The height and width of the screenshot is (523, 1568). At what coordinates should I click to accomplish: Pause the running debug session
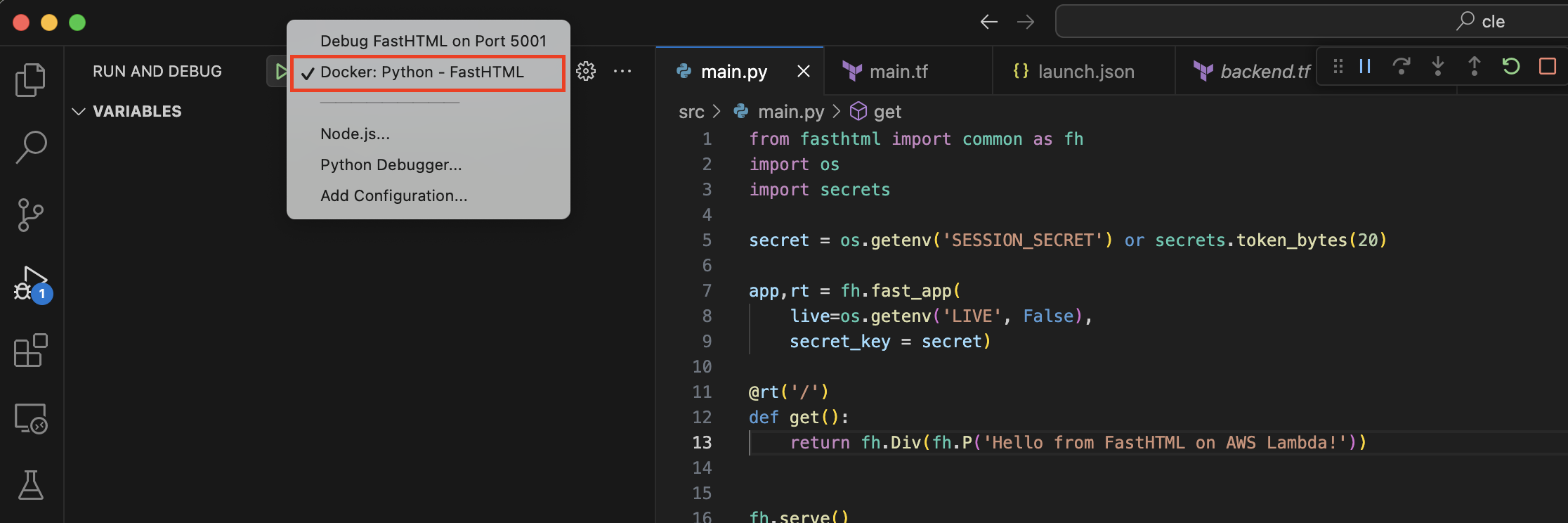point(1364,67)
